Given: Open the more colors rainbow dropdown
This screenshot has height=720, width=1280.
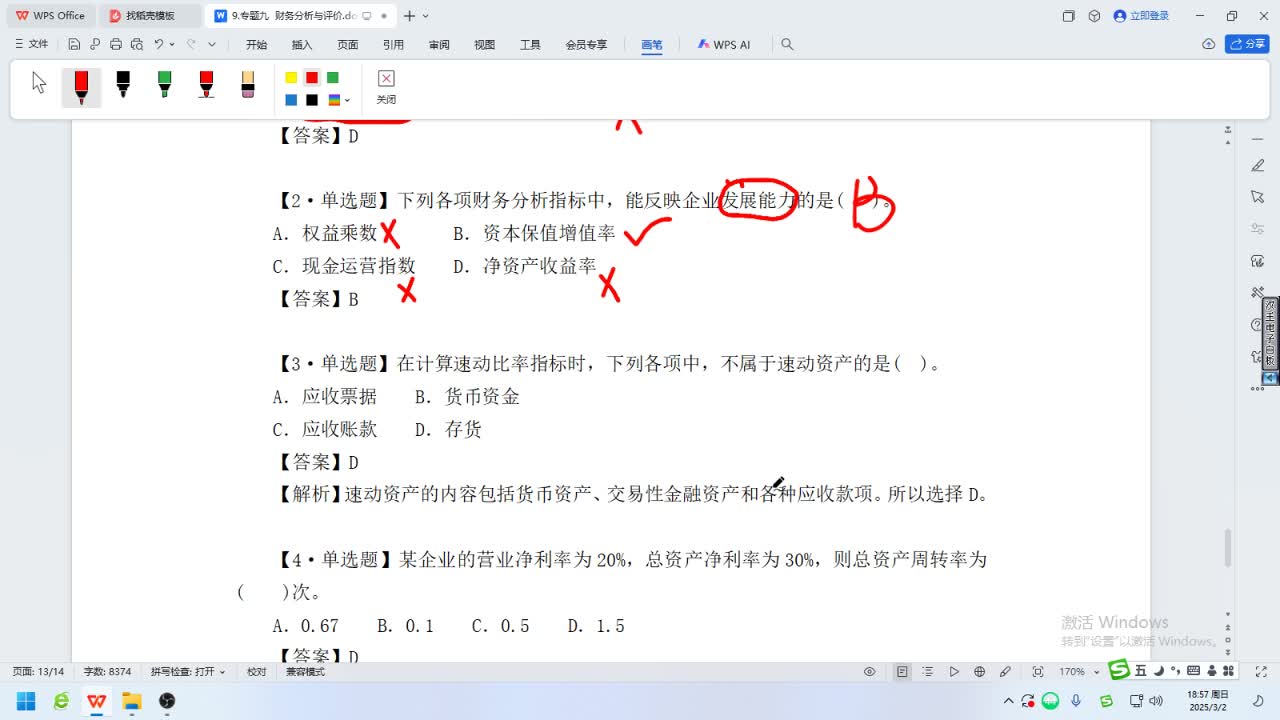Looking at the screenshot, I should tap(339, 100).
